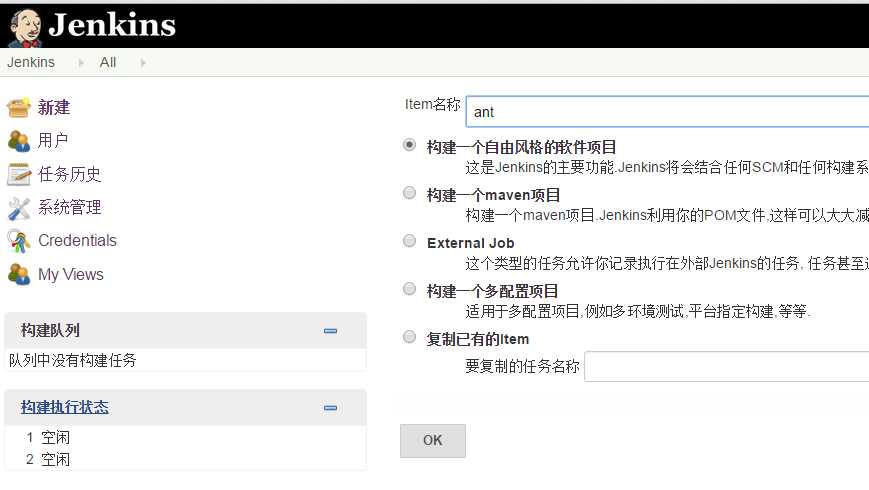Click the 队列中没有构建任务 text
This screenshot has width=869, height=490.
[73, 360]
